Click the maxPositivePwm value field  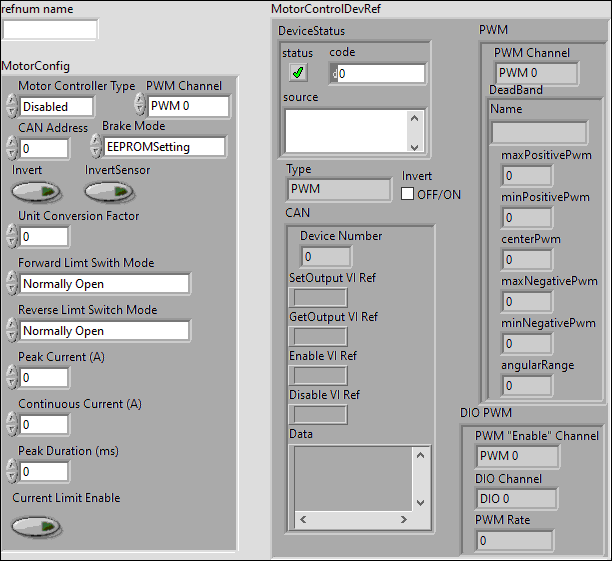pyautogui.click(x=527, y=176)
